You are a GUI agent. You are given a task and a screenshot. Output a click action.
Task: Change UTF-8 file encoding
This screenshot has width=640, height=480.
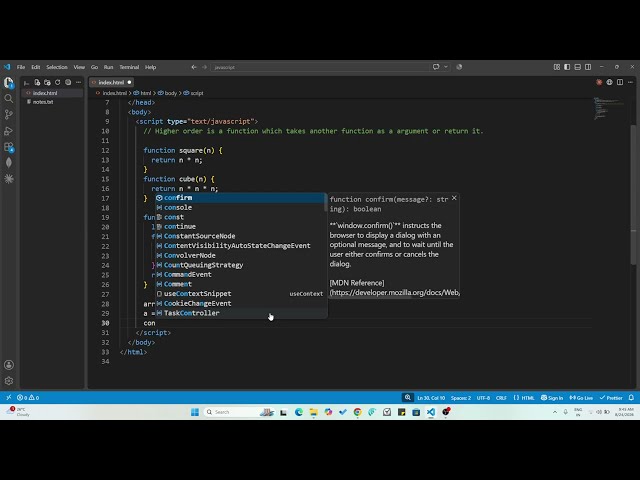pos(483,398)
